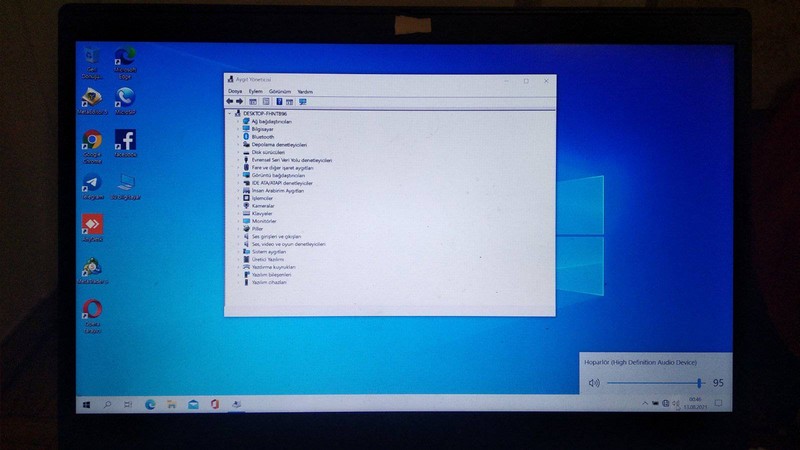Mute speaker via volume flyout speaker icon
Viewport: 800px width, 450px height.
(594, 383)
